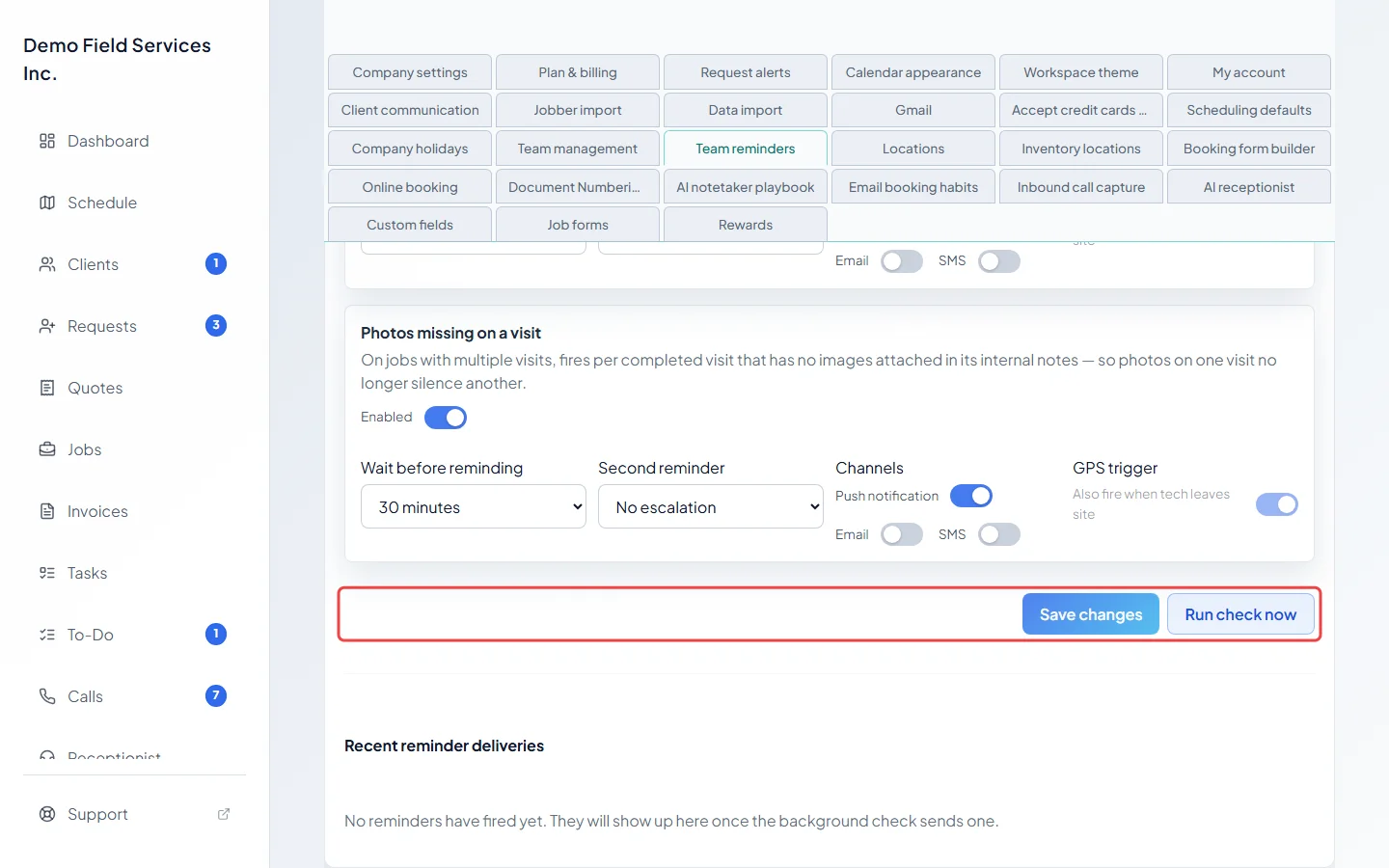This screenshot has height=868, width=1389.
Task: Toggle the GPS trigger switch
Action: tap(1277, 504)
